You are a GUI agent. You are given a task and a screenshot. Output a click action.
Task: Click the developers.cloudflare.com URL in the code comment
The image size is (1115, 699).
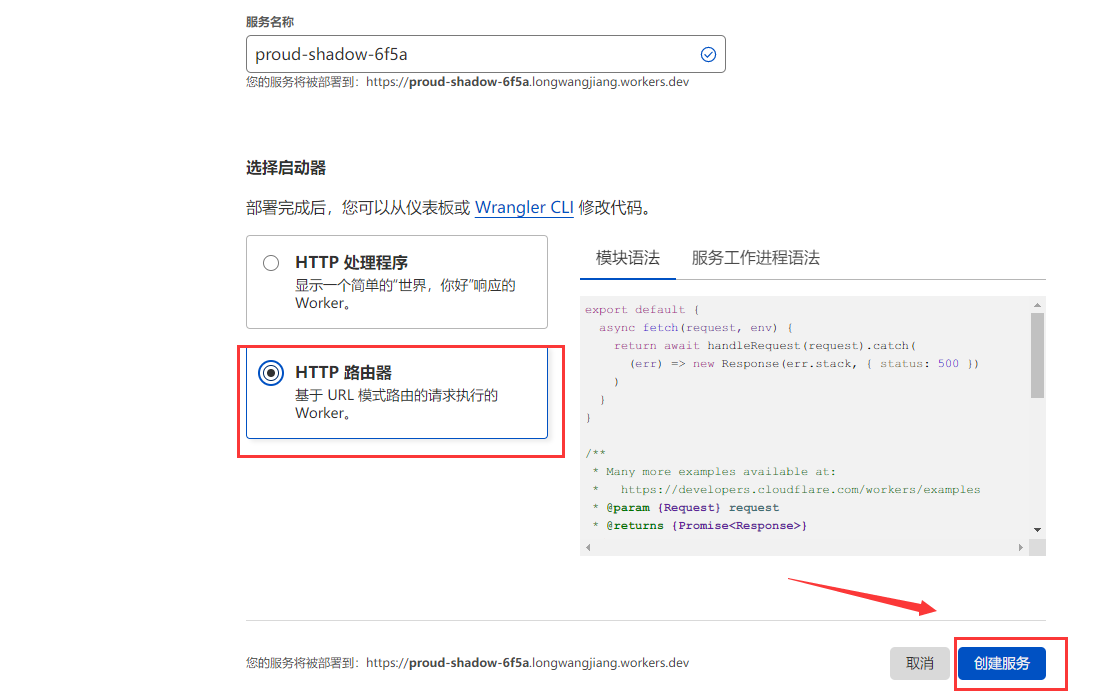[x=800, y=490]
